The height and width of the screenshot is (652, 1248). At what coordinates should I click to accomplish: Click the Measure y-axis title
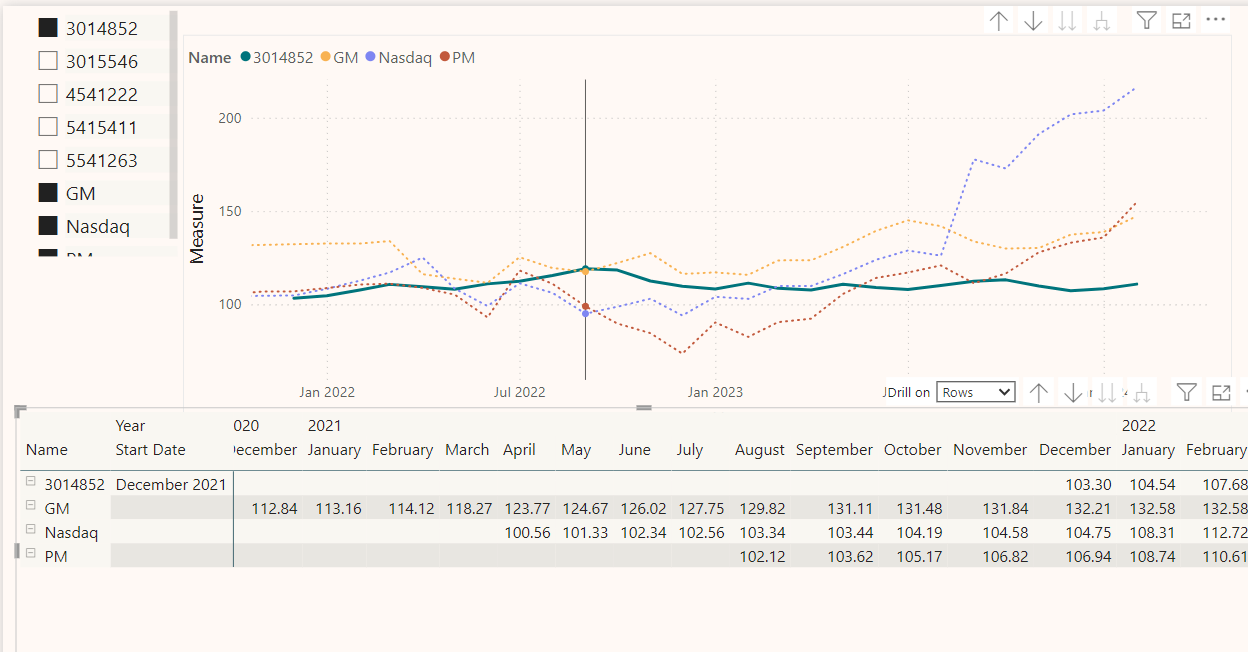pos(197,229)
